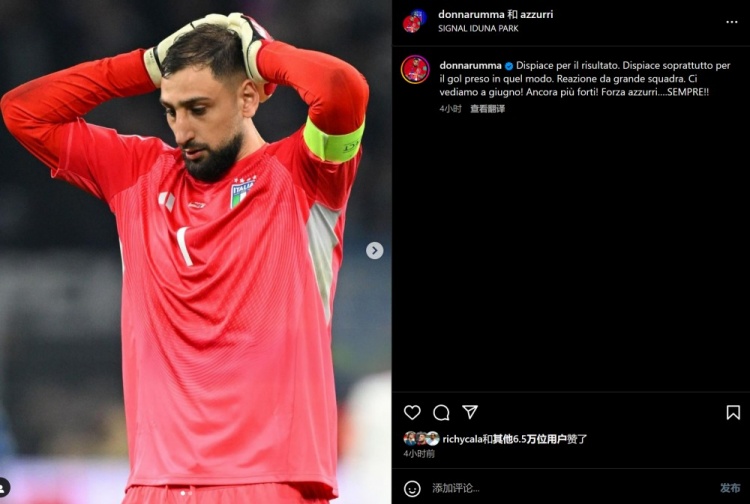Open richycala's profile from the likes line
This screenshot has width=750, height=504.
click(462, 439)
